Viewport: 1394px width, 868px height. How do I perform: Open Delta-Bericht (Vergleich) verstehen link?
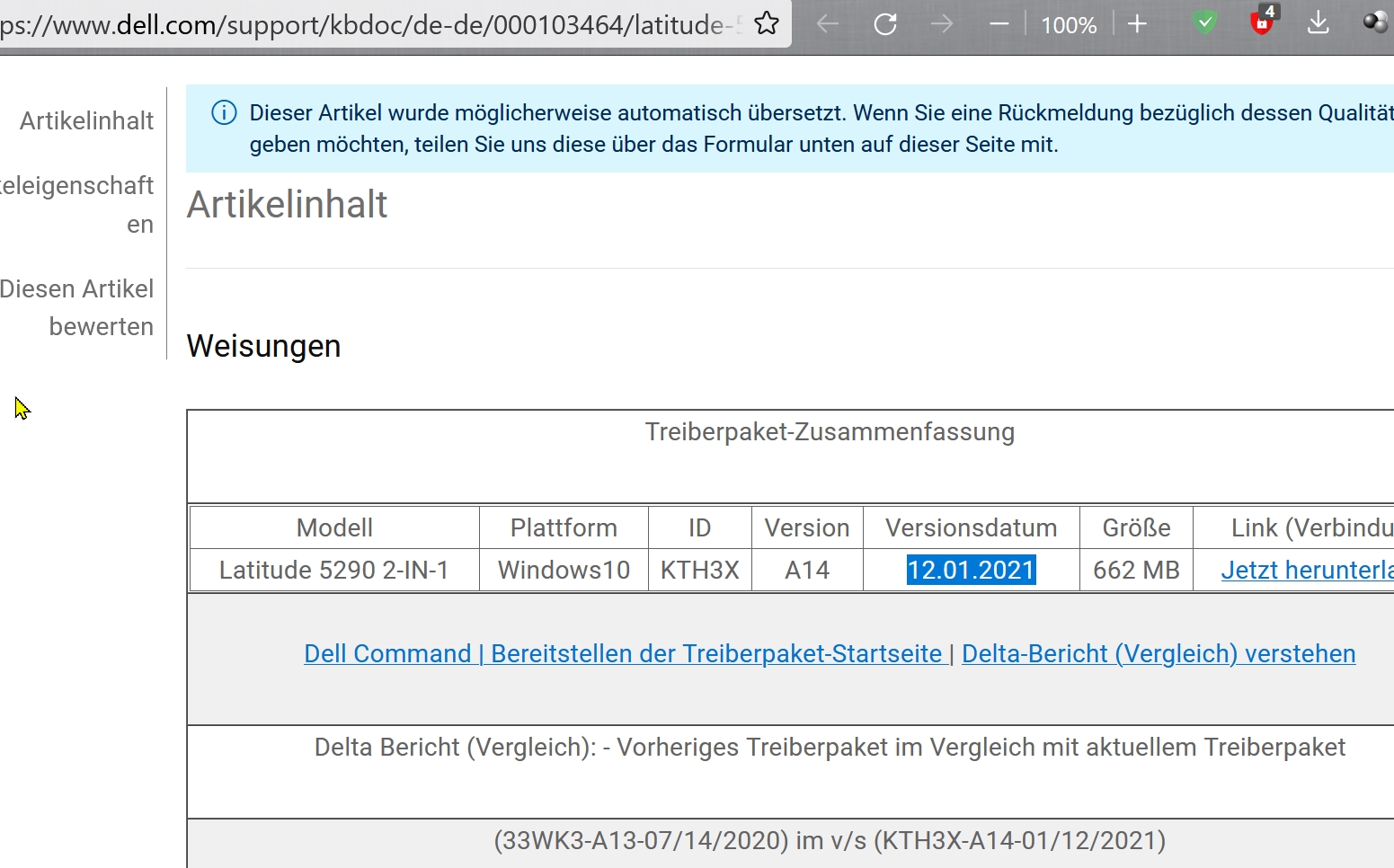click(1159, 653)
